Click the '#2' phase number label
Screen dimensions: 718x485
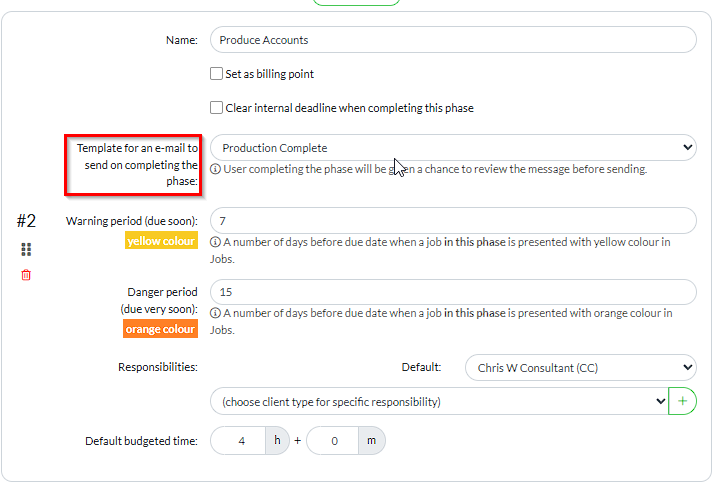point(27,220)
